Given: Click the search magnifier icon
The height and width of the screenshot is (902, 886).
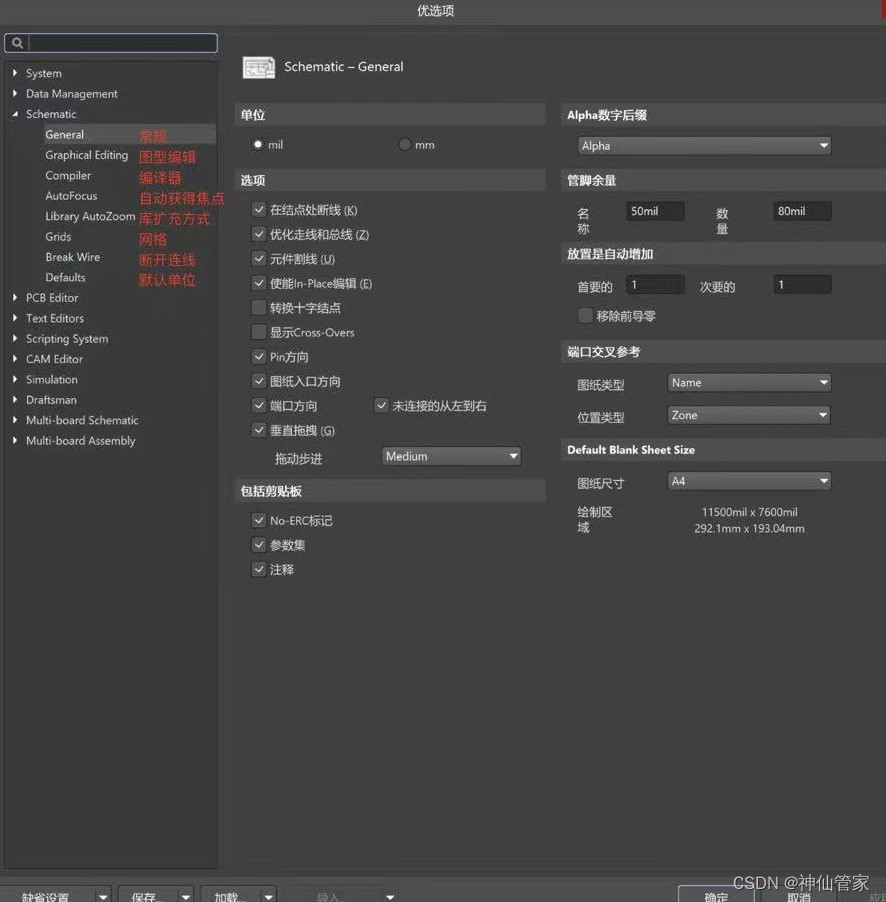Looking at the screenshot, I should (17, 43).
